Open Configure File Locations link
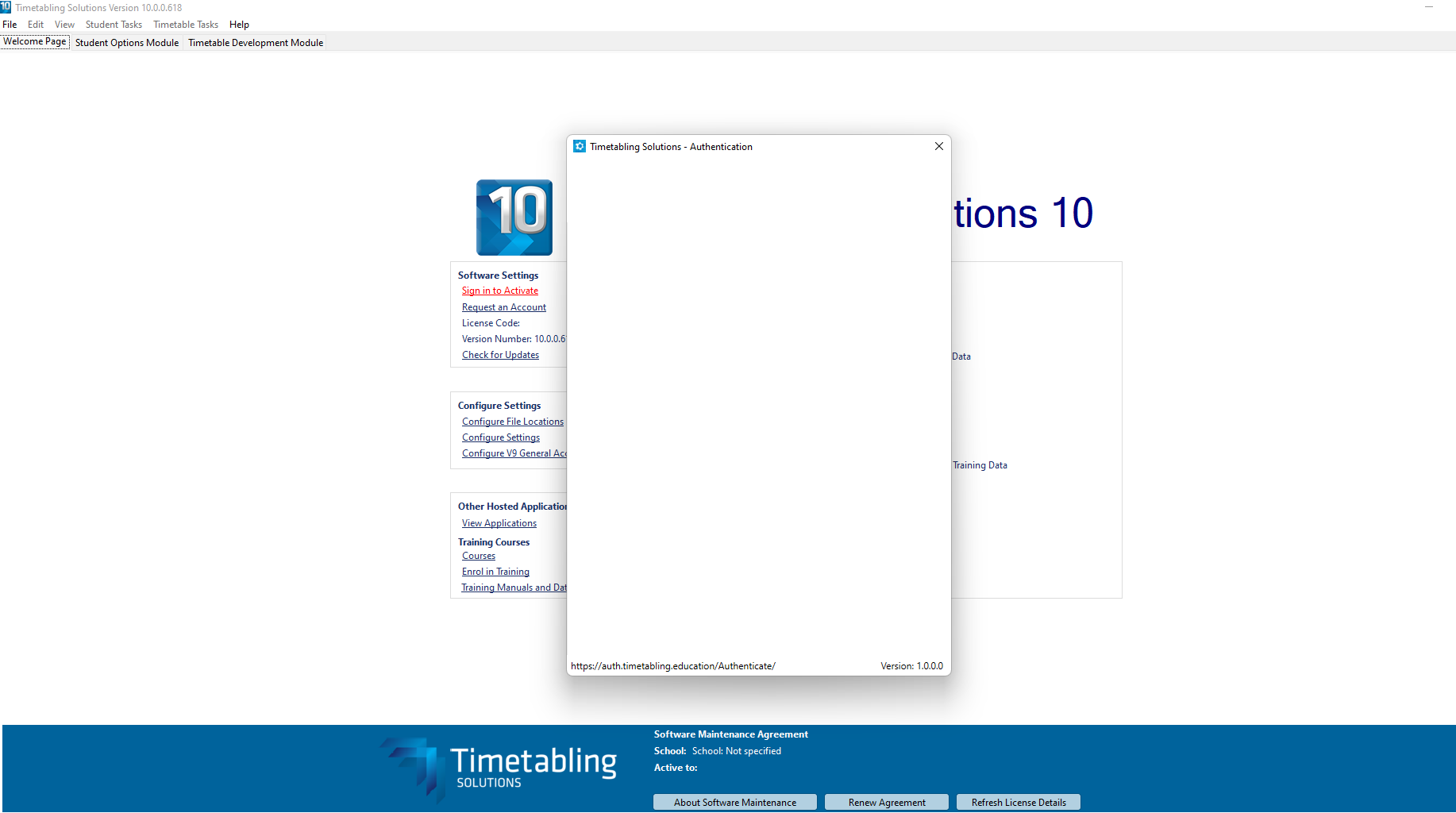The width and height of the screenshot is (1456, 813). [513, 422]
